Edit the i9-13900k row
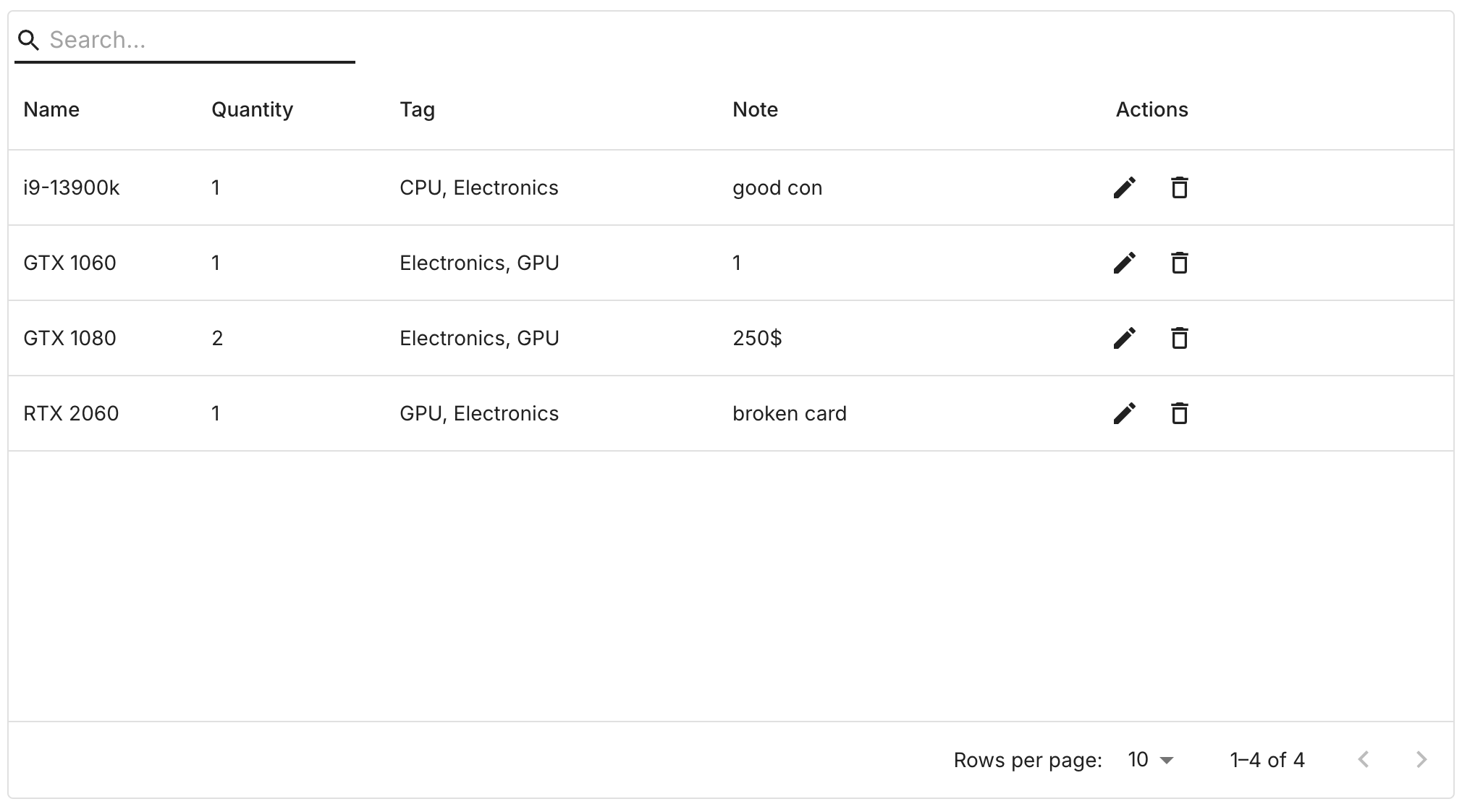Viewport: 1462px width, 812px height. 1124,187
